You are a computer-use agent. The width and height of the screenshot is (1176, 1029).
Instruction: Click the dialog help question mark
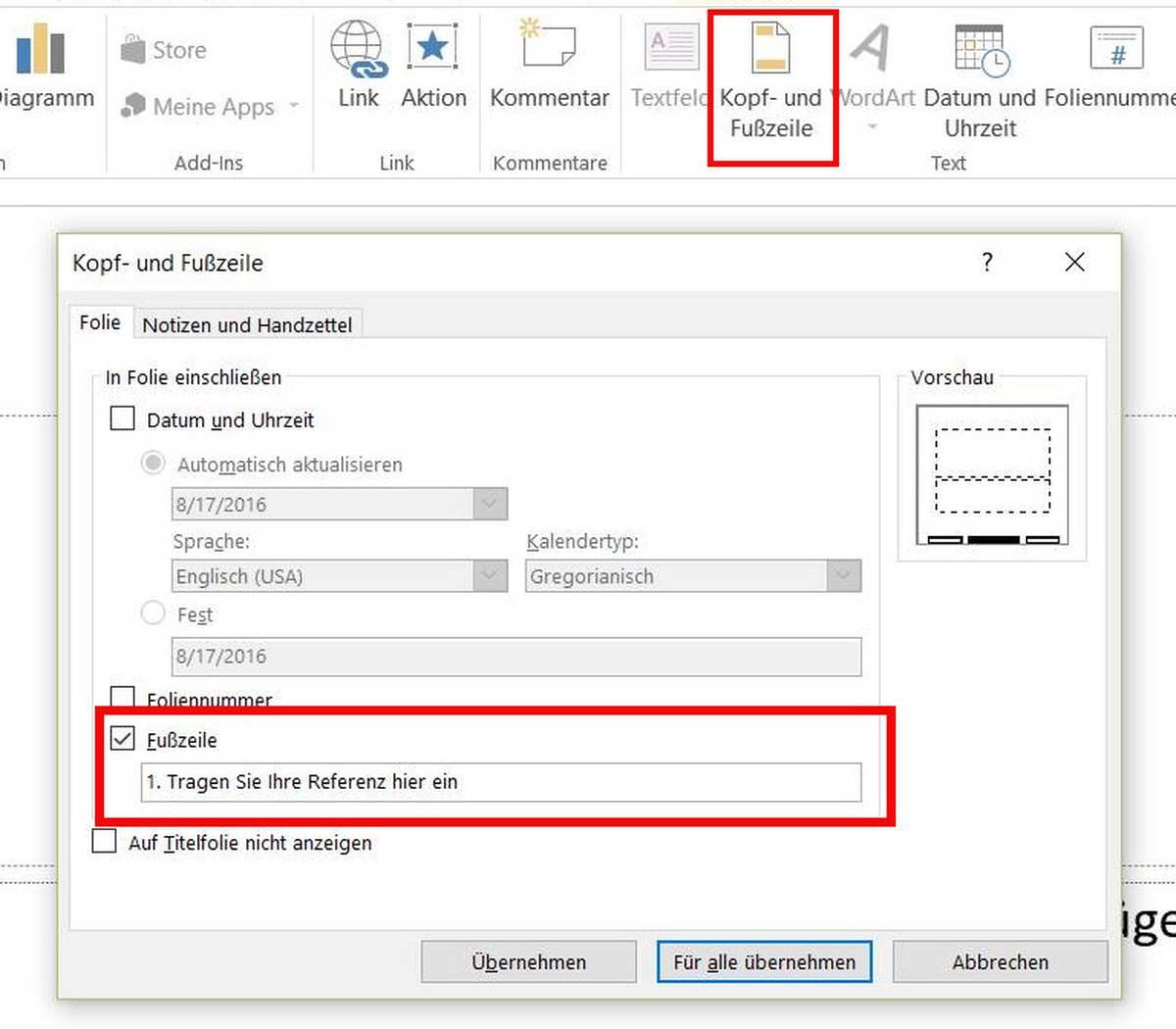click(987, 263)
